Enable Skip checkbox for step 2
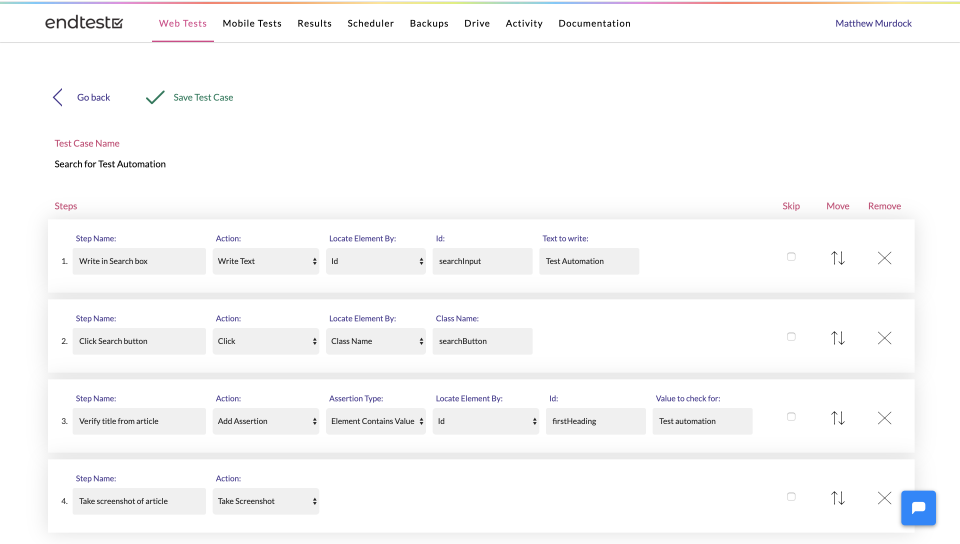 point(791,337)
